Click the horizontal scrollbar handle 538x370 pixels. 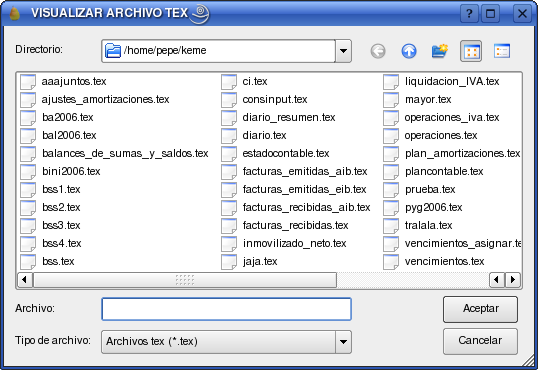coord(185,280)
